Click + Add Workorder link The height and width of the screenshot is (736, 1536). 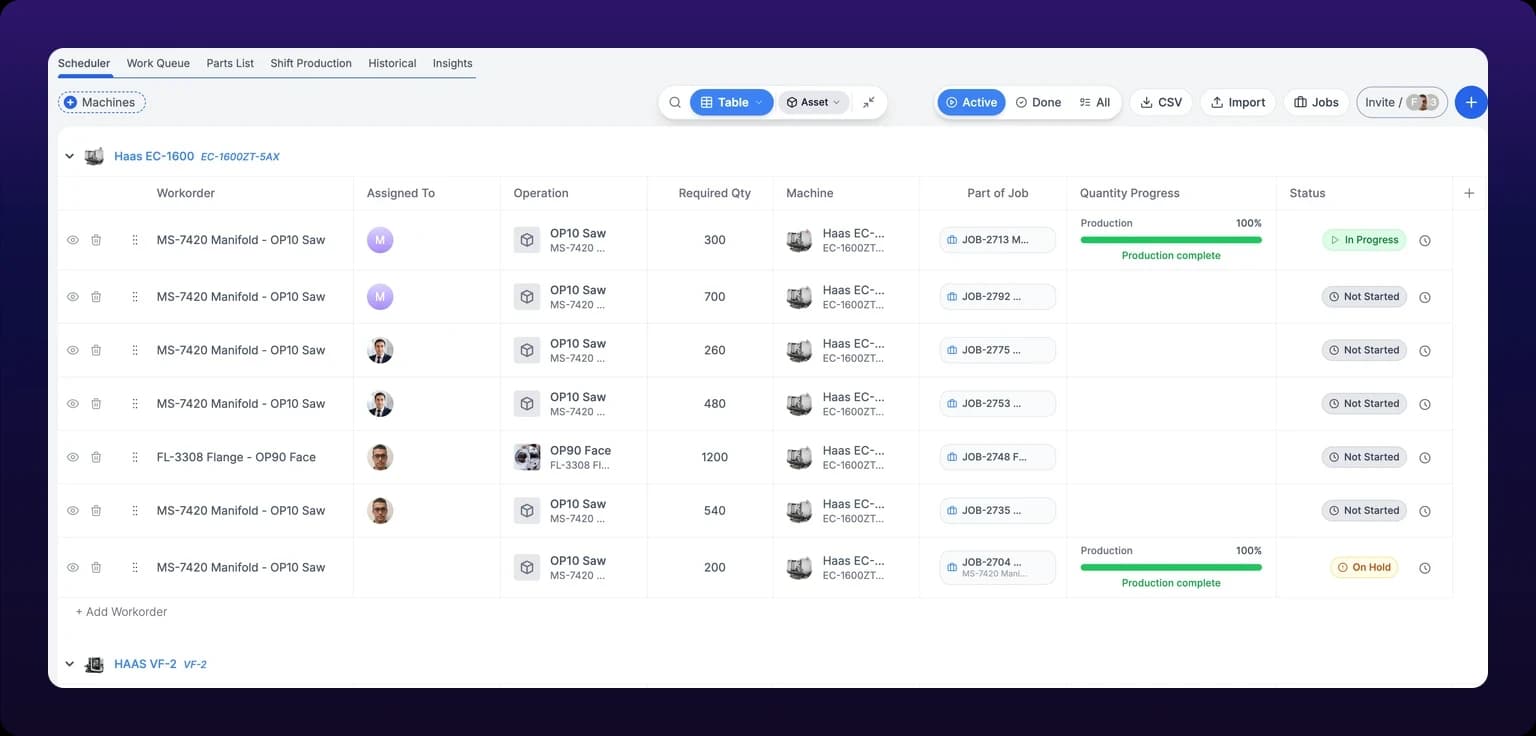121,612
